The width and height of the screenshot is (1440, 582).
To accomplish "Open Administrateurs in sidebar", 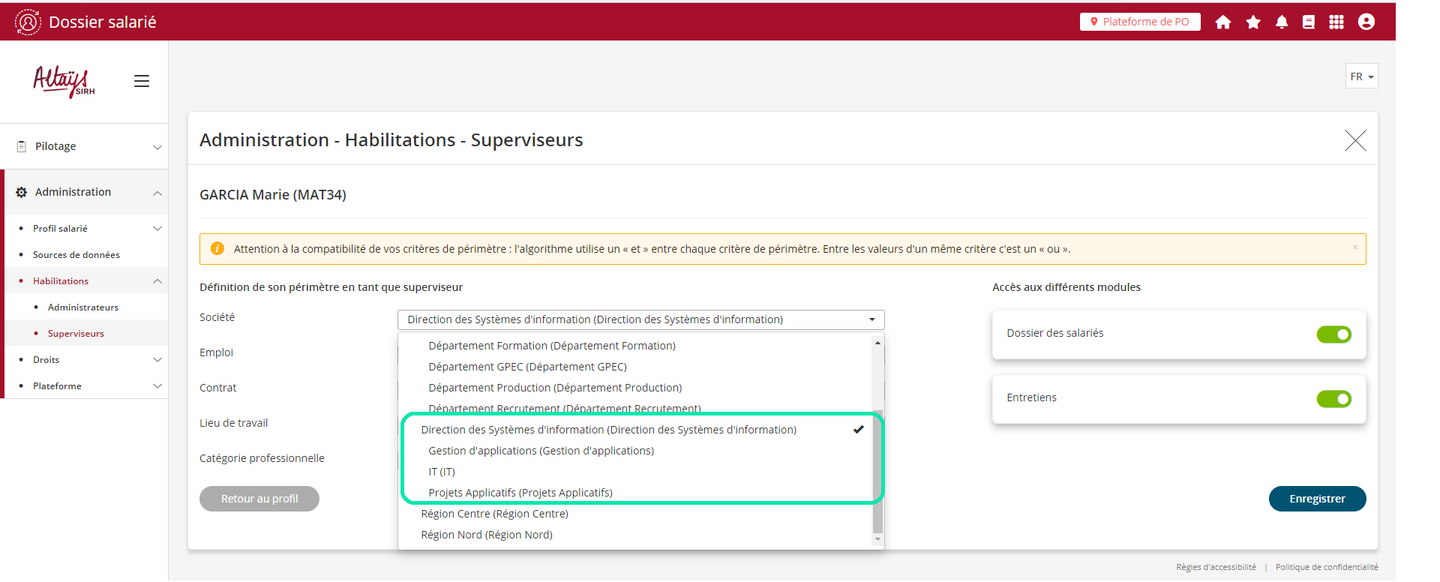I will (x=83, y=307).
